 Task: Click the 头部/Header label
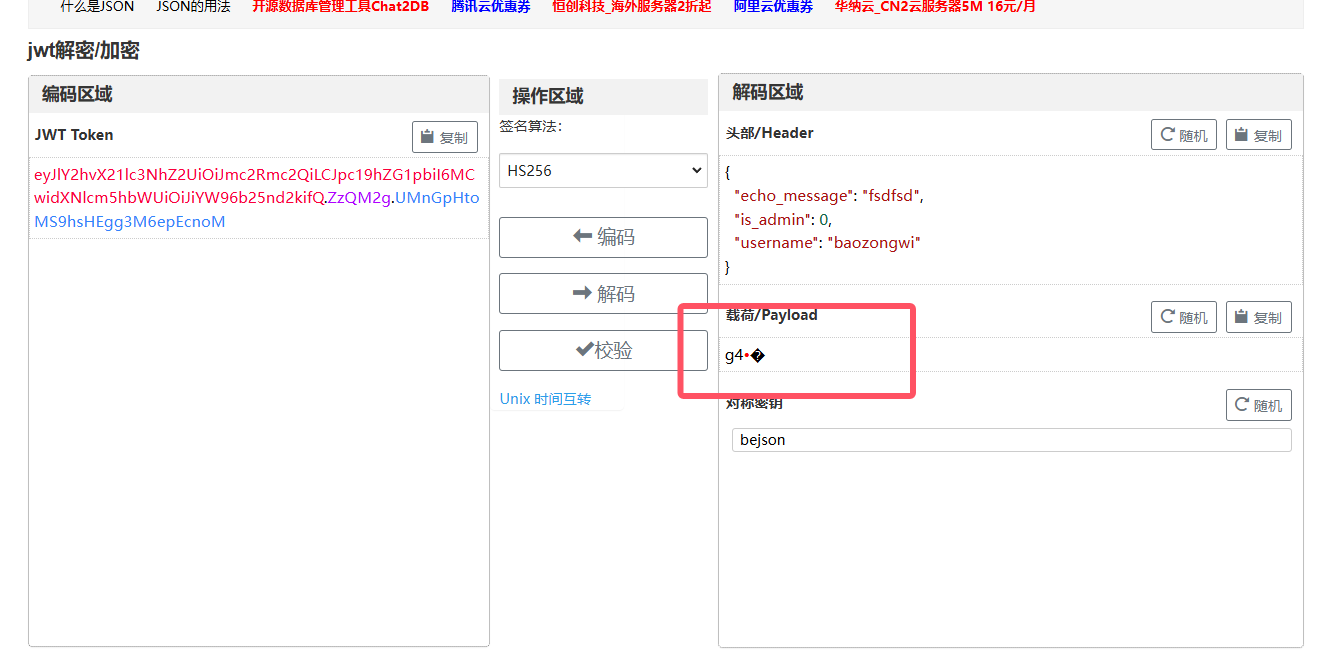click(x=770, y=133)
